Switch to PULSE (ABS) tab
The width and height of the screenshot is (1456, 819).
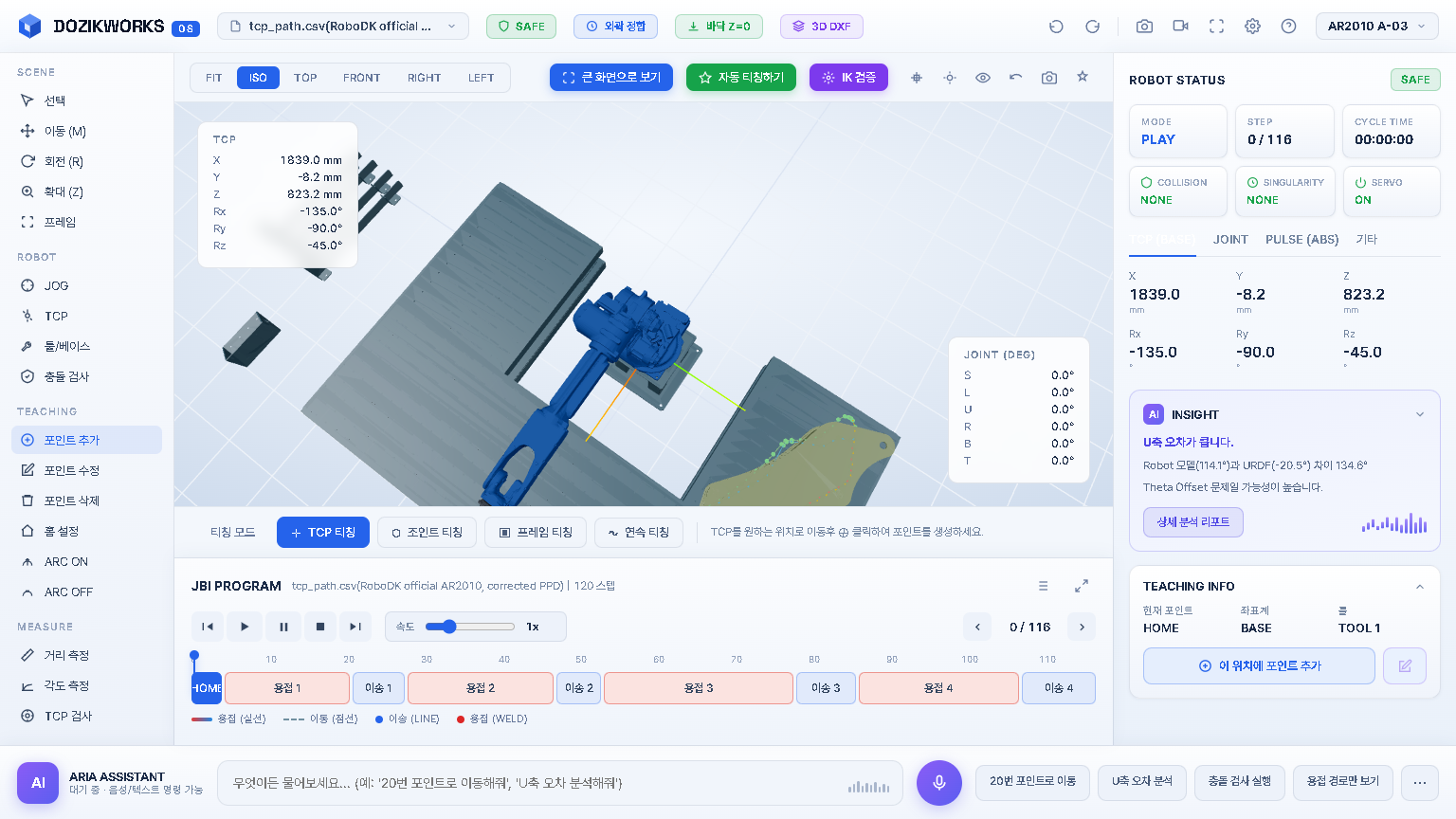click(x=1302, y=240)
